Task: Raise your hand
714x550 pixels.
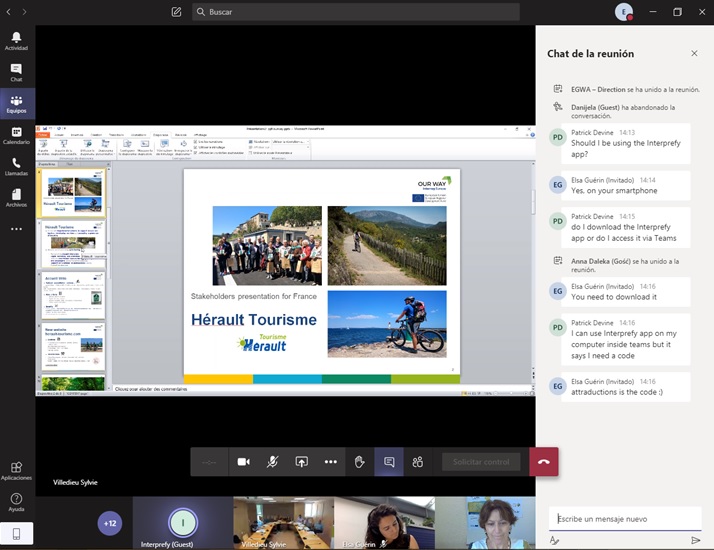Action: [360, 462]
